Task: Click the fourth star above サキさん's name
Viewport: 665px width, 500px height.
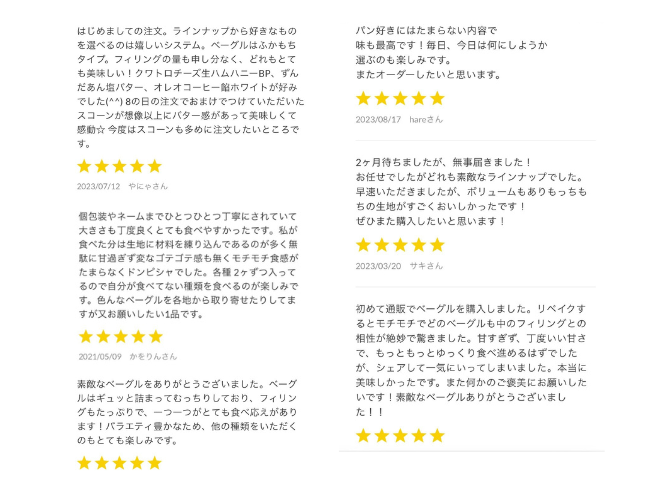Action: (x=419, y=245)
